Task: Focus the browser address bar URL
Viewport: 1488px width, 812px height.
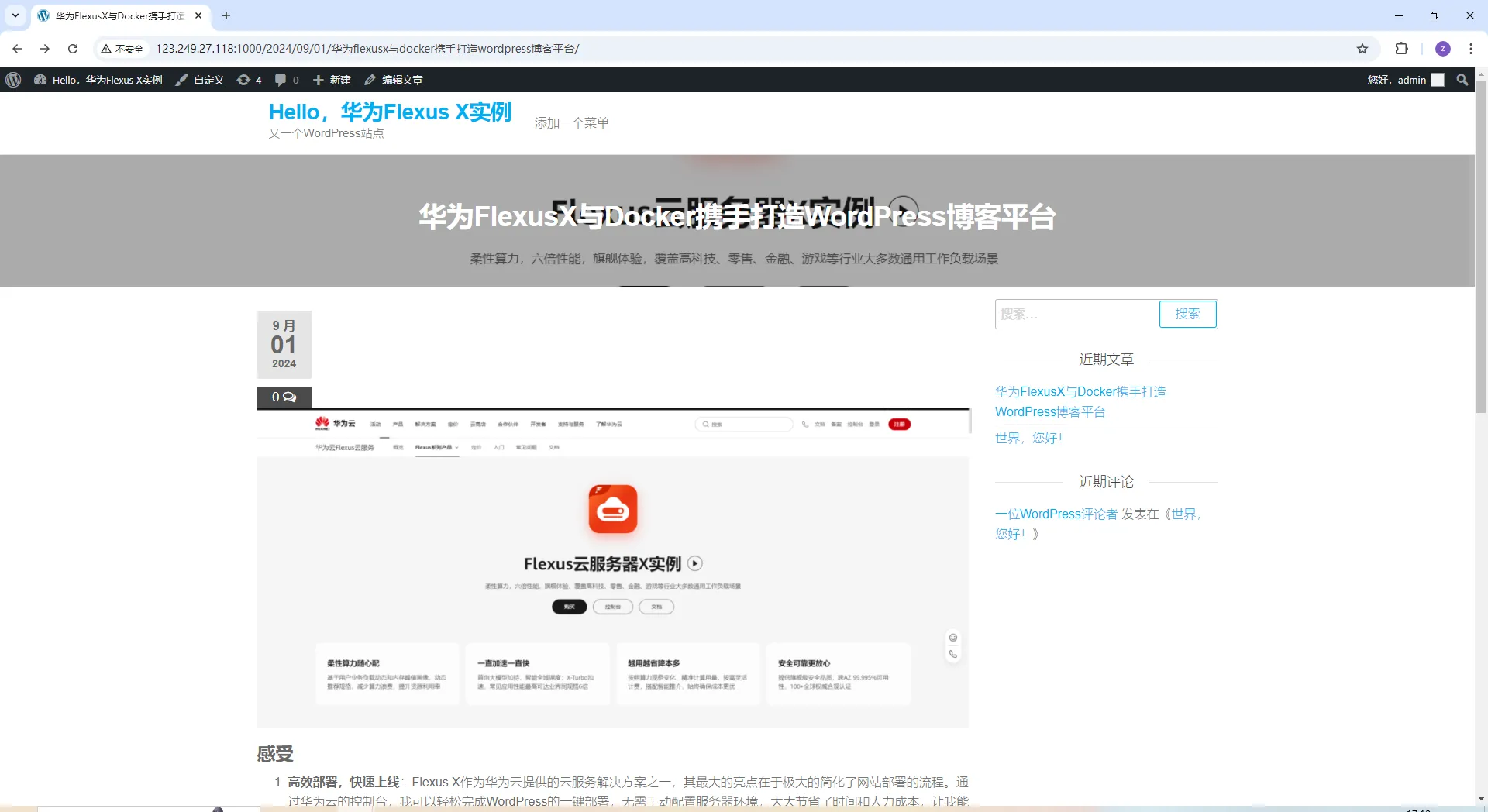Action: coord(368,49)
